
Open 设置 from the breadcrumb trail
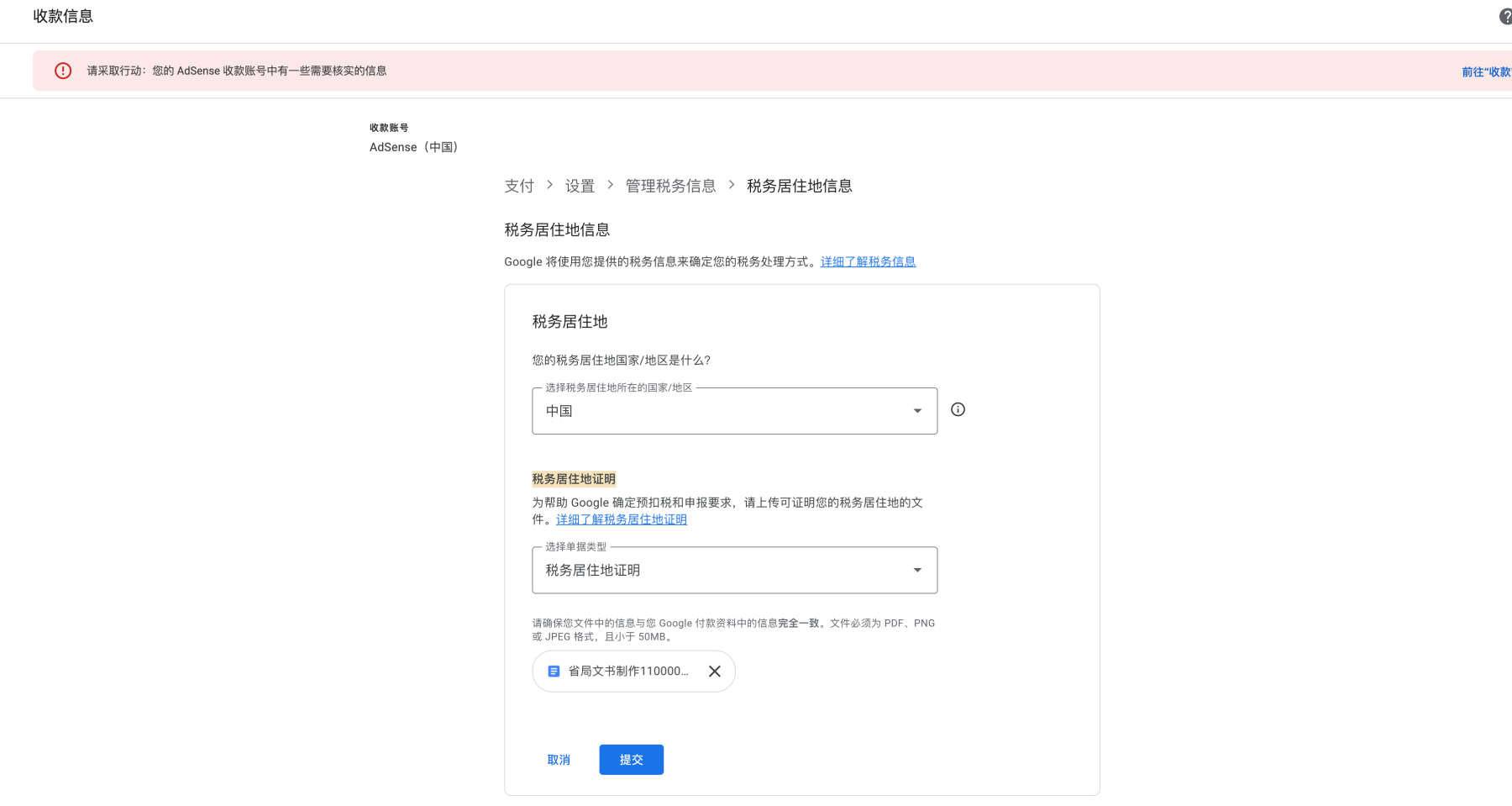point(580,186)
